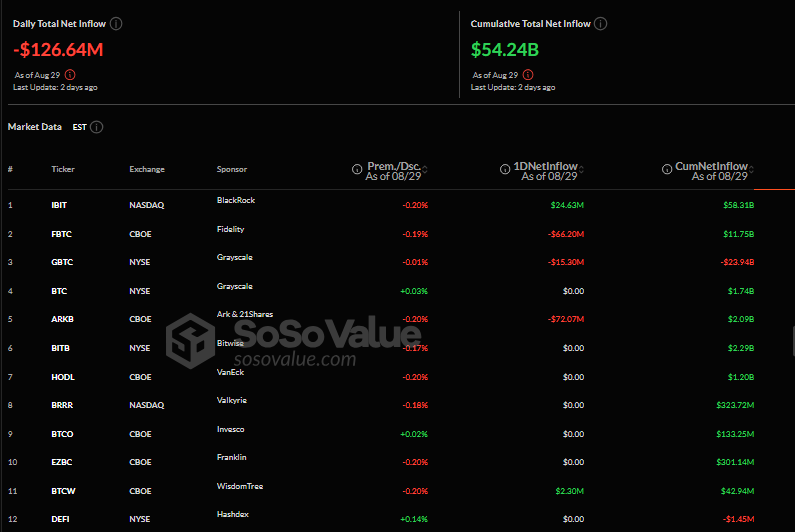Click BTCO's +0.02% premium value
The width and height of the screenshot is (795, 532).
(414, 434)
